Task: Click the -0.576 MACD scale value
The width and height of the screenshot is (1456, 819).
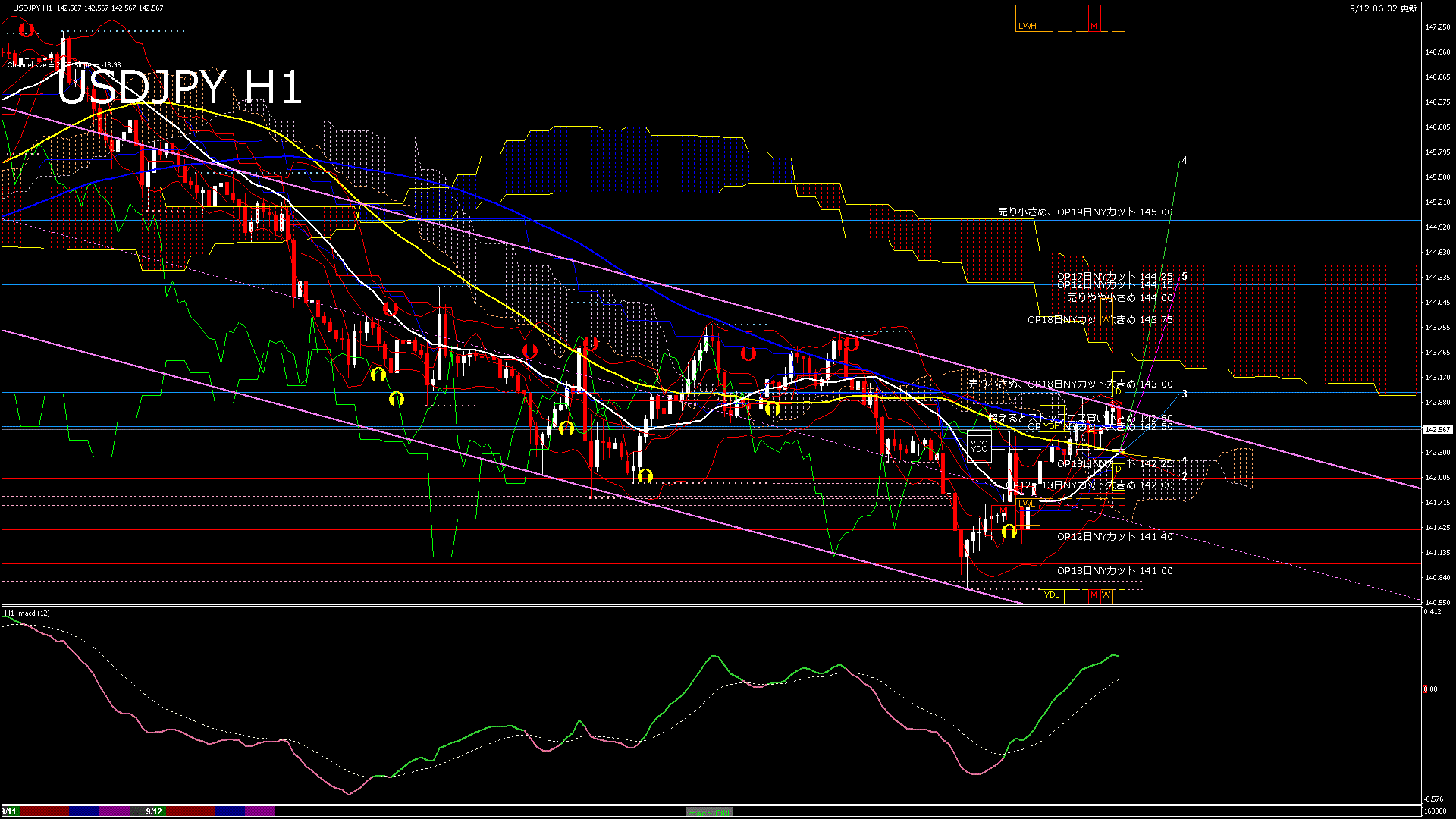Action: tap(1433, 799)
